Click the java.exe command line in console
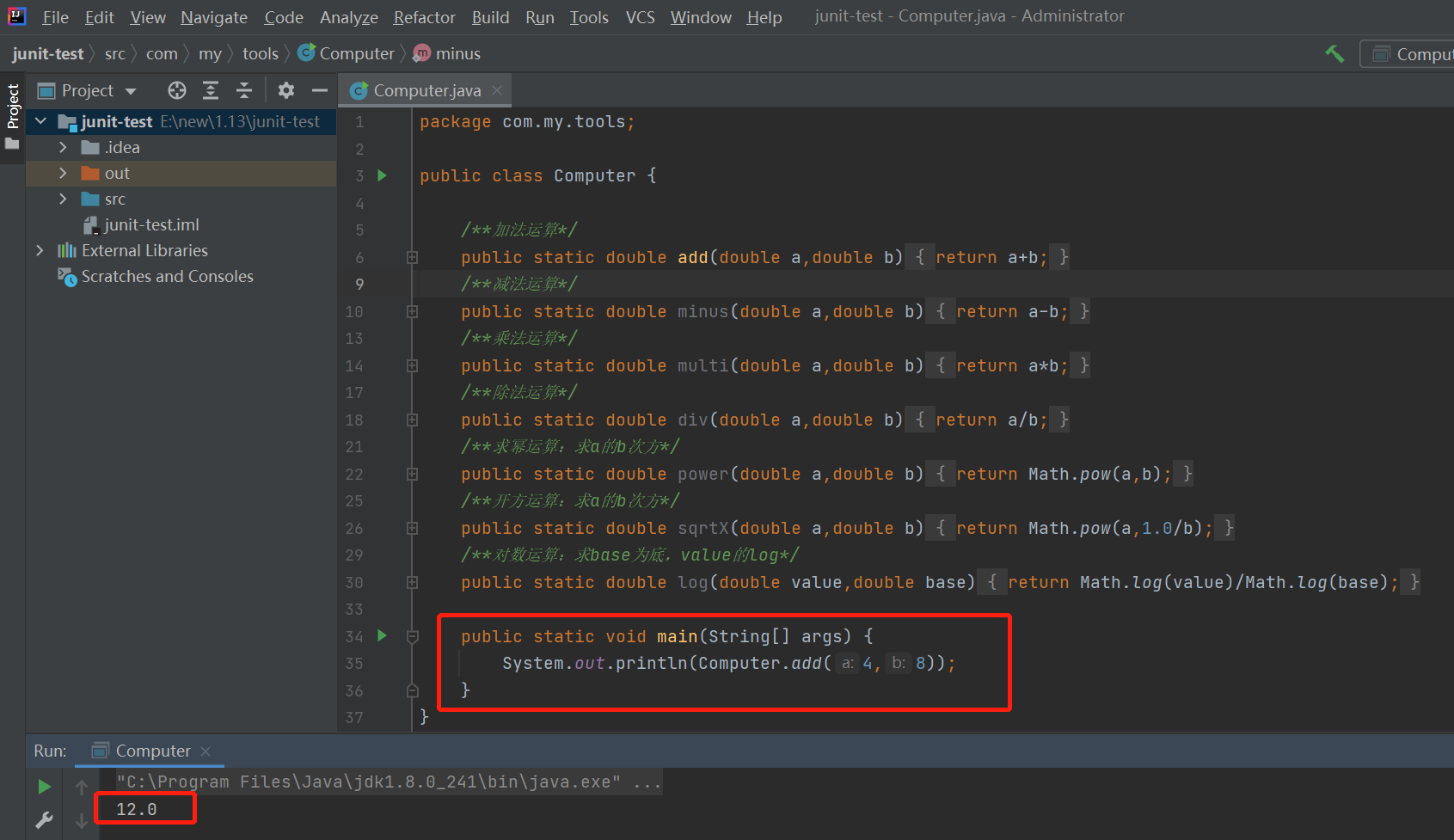This screenshot has height=840, width=1454. (x=389, y=782)
